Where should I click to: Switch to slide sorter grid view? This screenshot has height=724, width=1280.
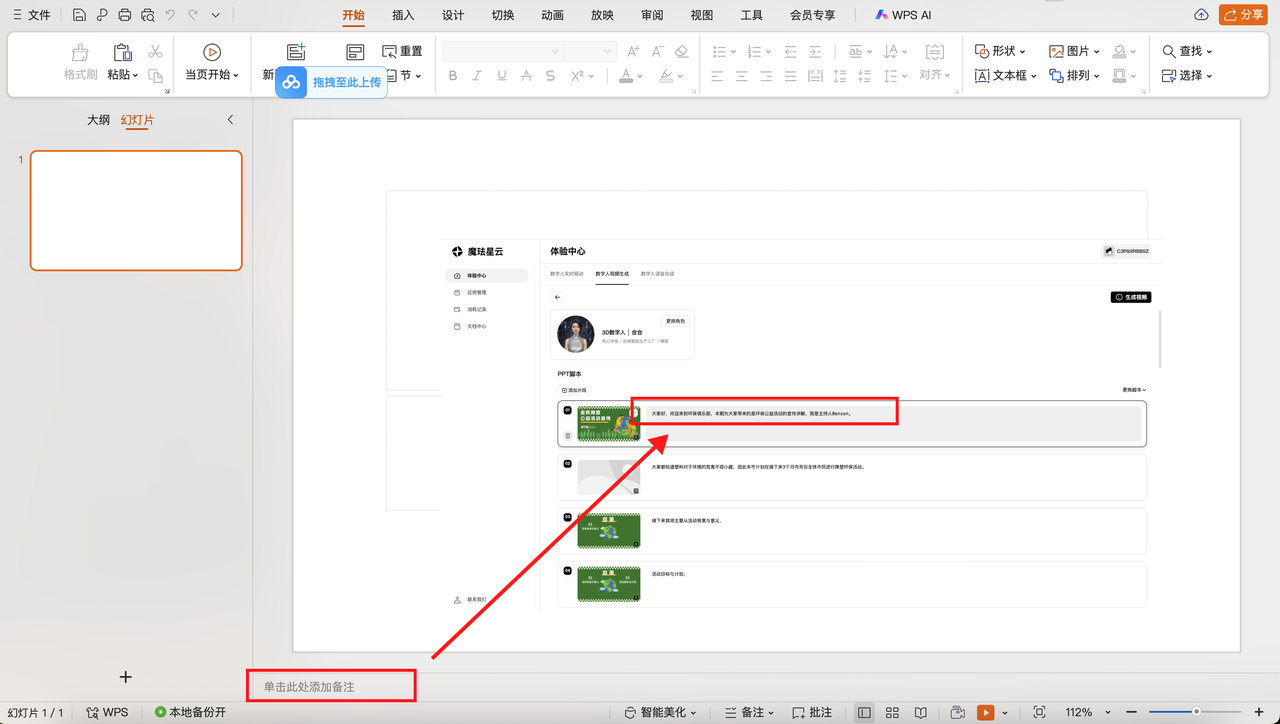tap(893, 712)
